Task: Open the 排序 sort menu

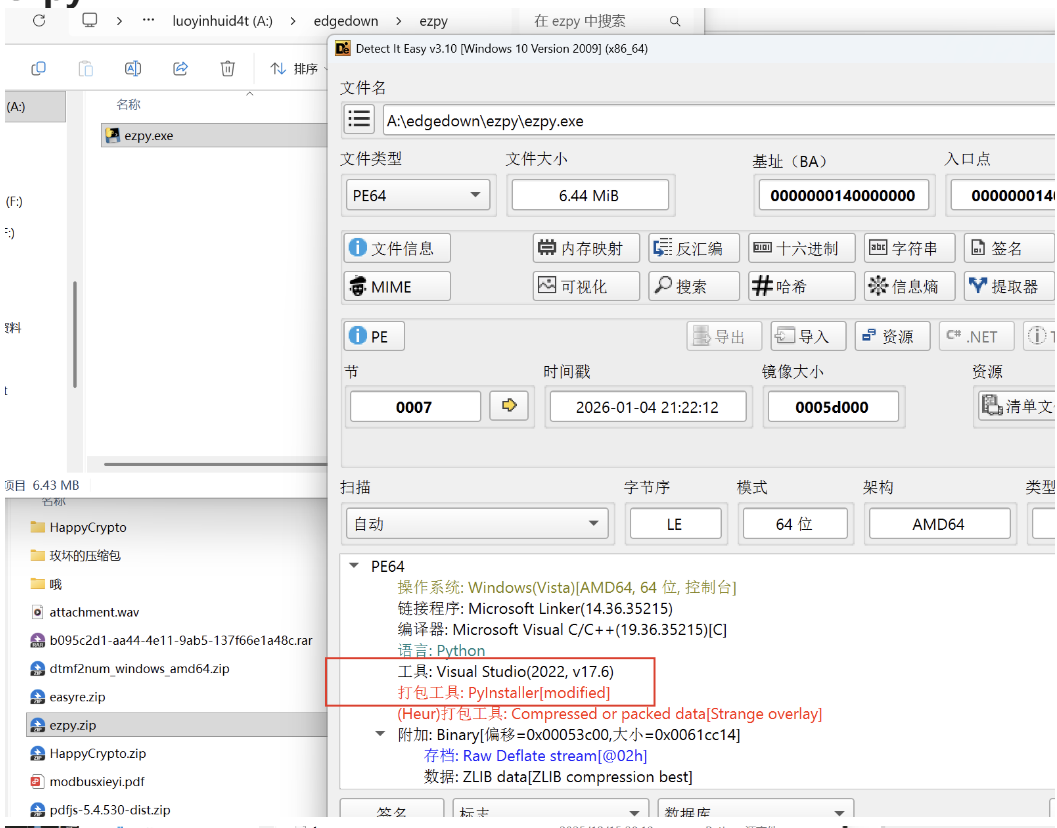Action: [x=295, y=68]
